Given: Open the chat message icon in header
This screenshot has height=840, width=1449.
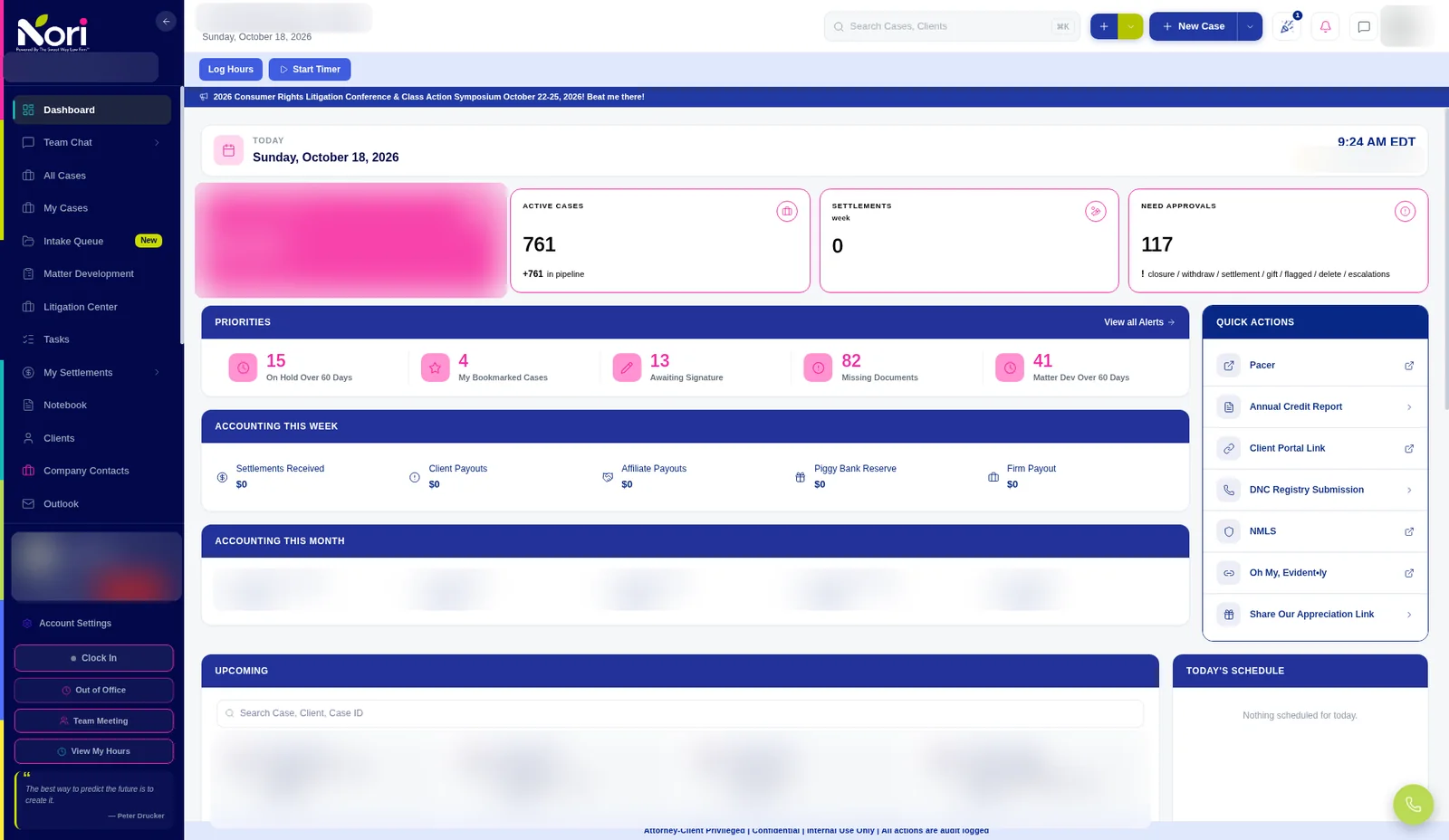Looking at the screenshot, I should (x=1364, y=26).
